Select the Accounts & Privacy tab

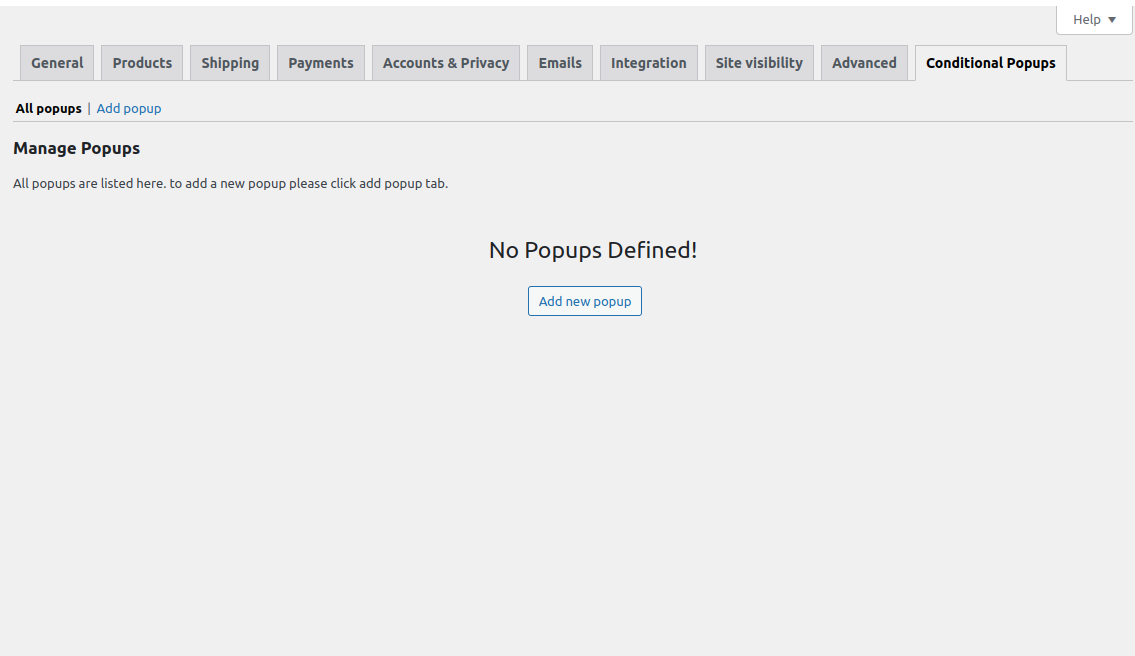445,62
